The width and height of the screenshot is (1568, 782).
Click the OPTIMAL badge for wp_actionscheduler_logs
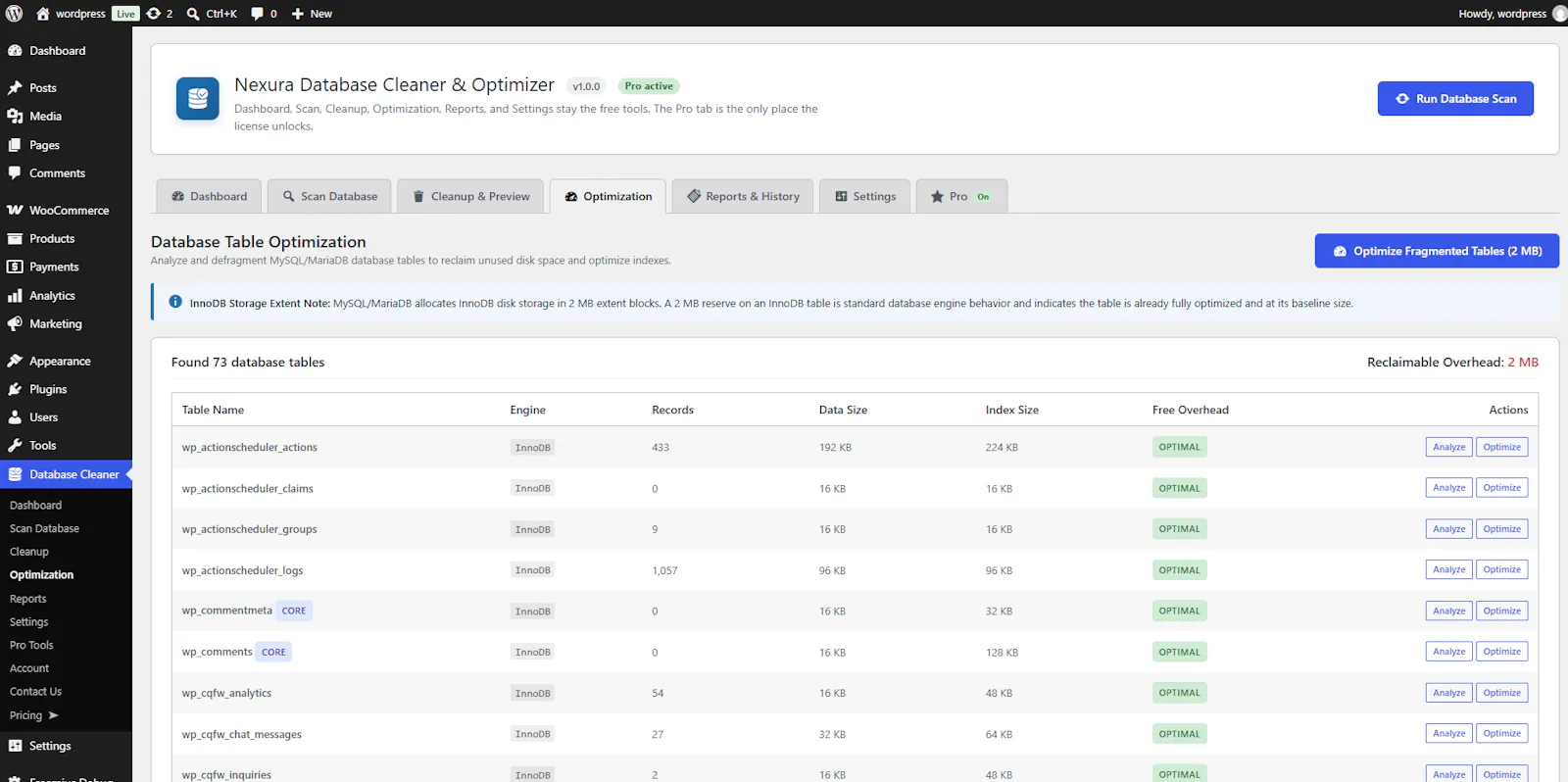click(1179, 570)
